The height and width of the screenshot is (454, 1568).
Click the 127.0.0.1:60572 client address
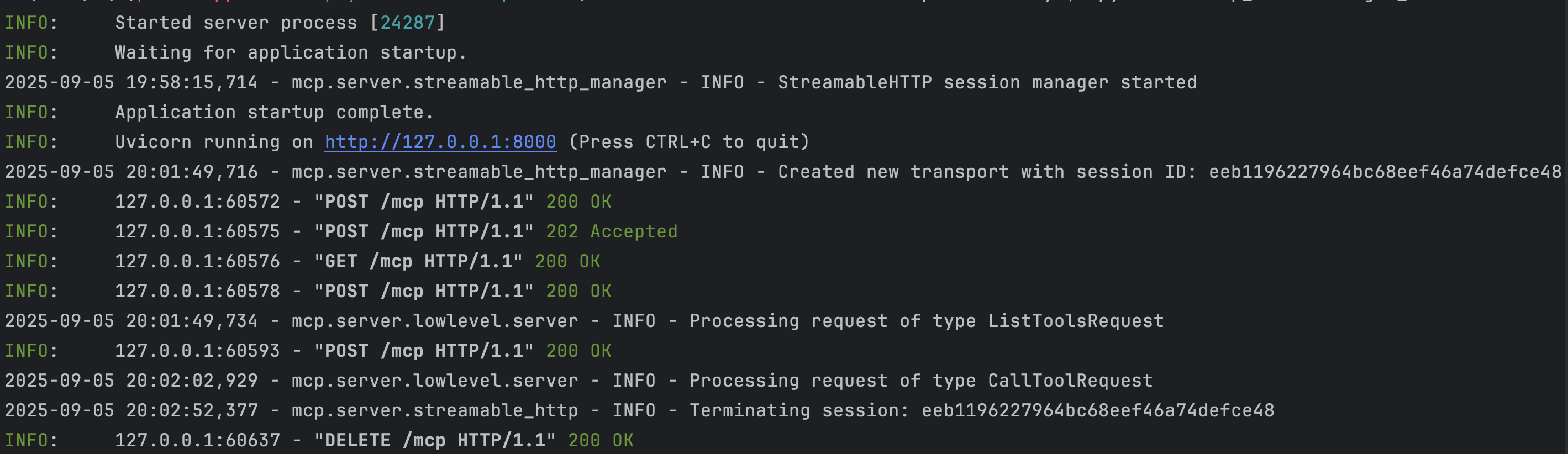197,202
